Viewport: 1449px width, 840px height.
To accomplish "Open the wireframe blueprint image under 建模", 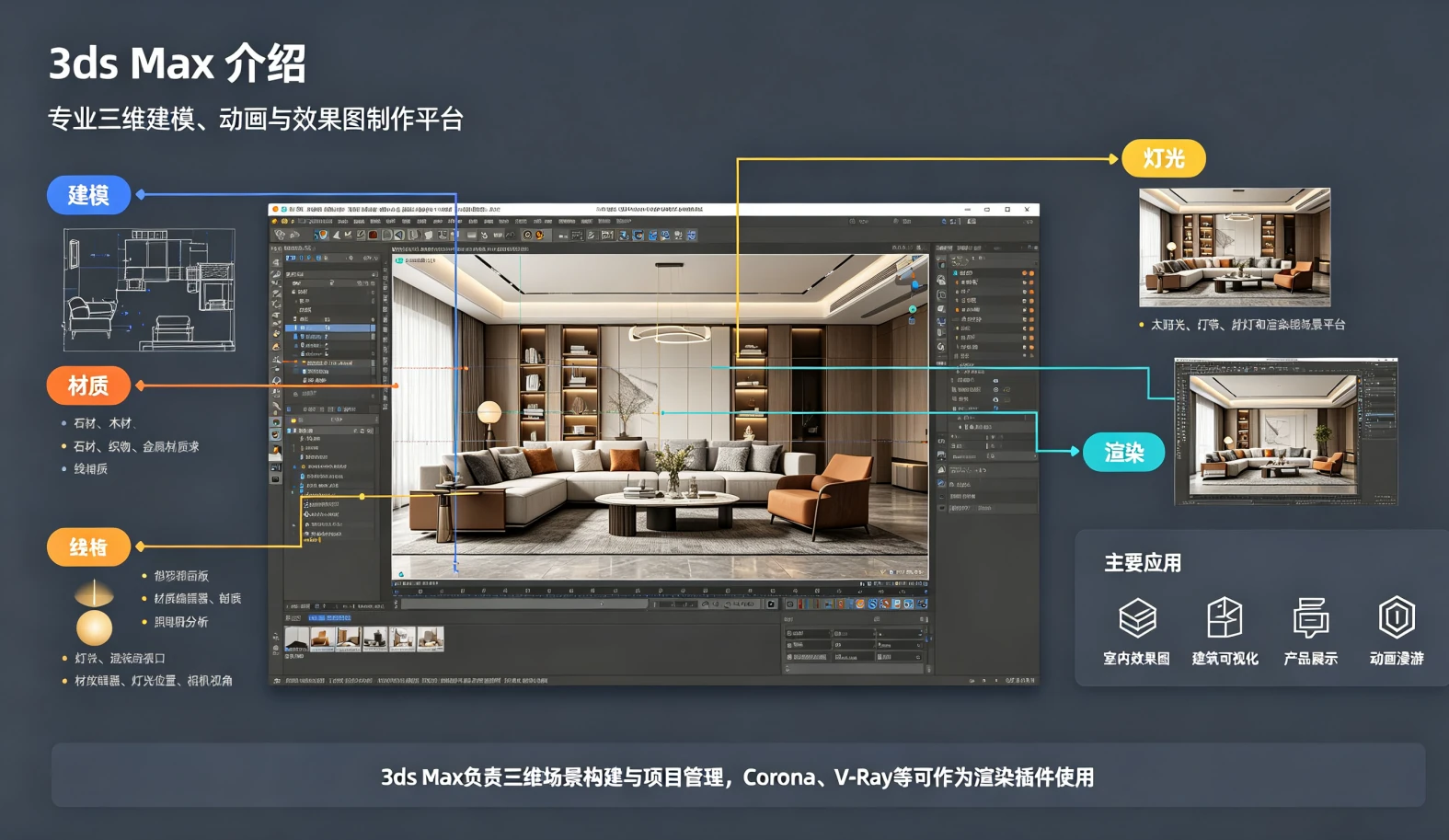I will point(149,290).
